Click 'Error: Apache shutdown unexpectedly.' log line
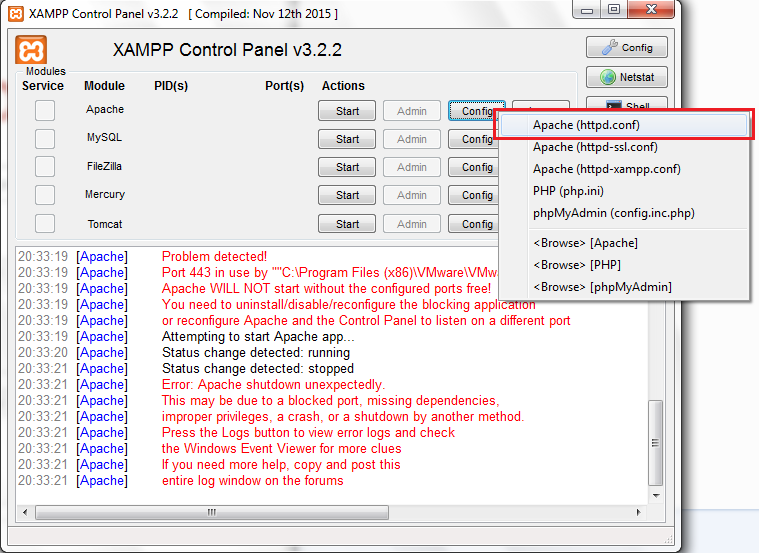The image size is (759, 553). (x=273, y=384)
